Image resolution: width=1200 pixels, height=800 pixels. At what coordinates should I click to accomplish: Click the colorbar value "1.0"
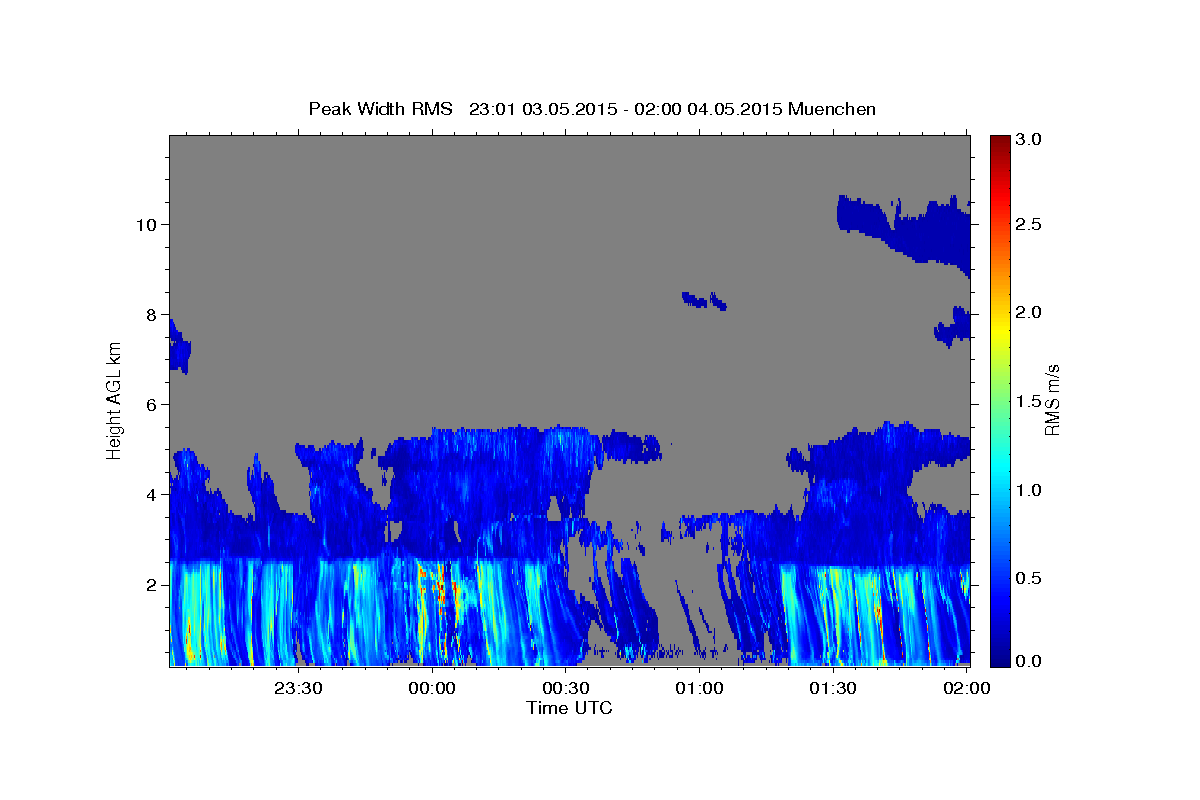click(1029, 490)
